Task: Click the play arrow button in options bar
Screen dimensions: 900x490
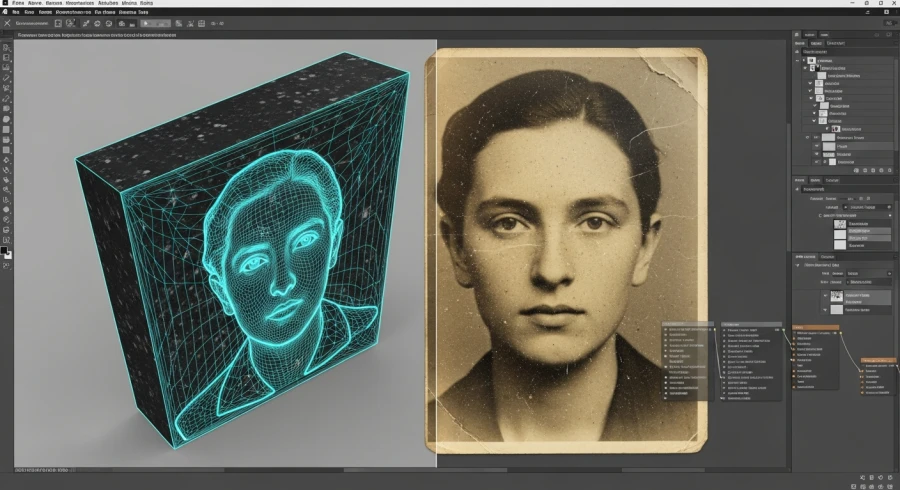Action: click(x=156, y=24)
